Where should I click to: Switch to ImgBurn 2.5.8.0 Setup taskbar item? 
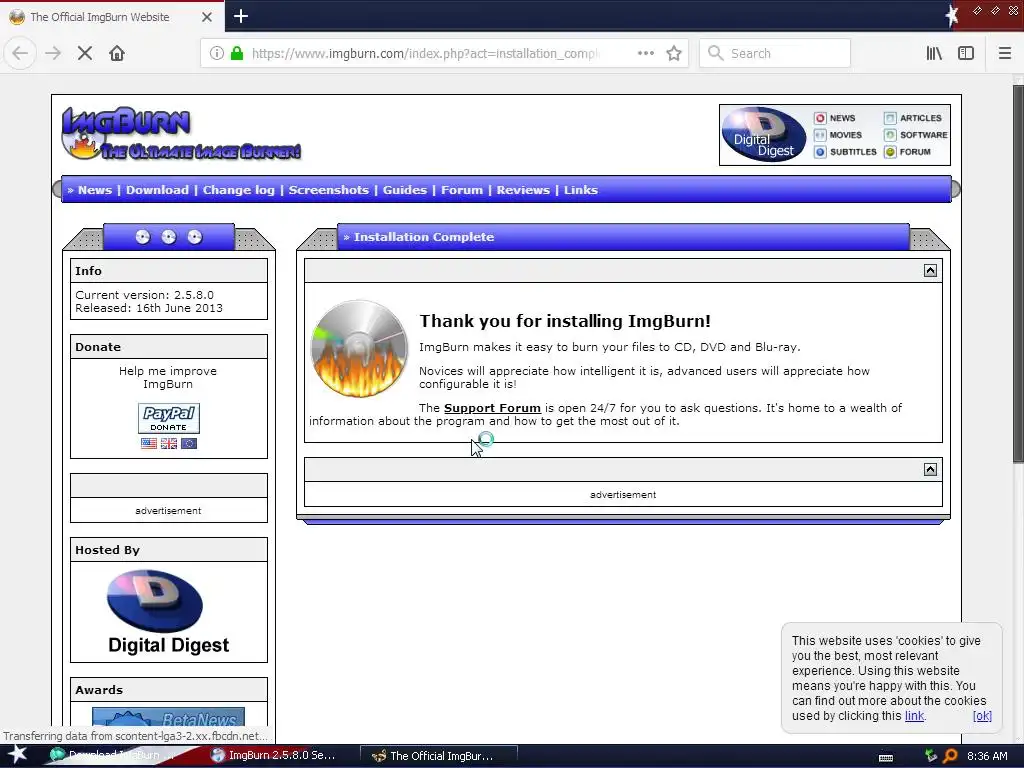pyautogui.click(x=274, y=756)
